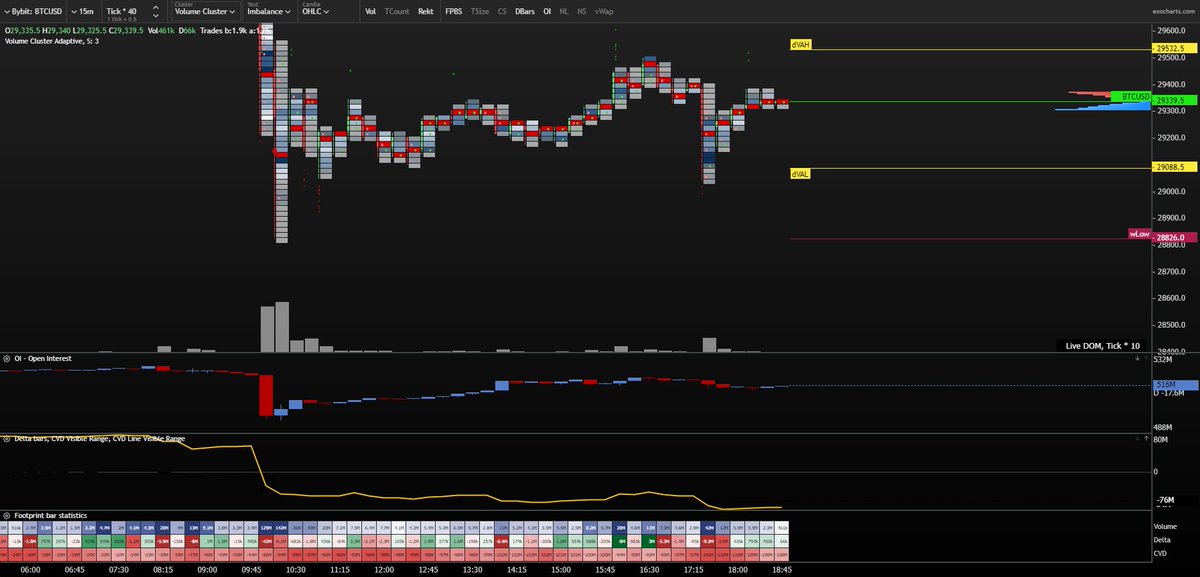
Task: Open the Volume Cluster type dropdown
Action: pyautogui.click(x=205, y=11)
